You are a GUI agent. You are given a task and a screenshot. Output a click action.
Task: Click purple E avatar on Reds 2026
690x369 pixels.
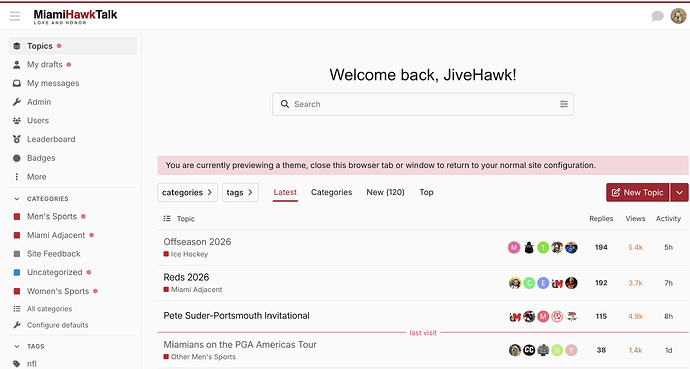(543, 283)
